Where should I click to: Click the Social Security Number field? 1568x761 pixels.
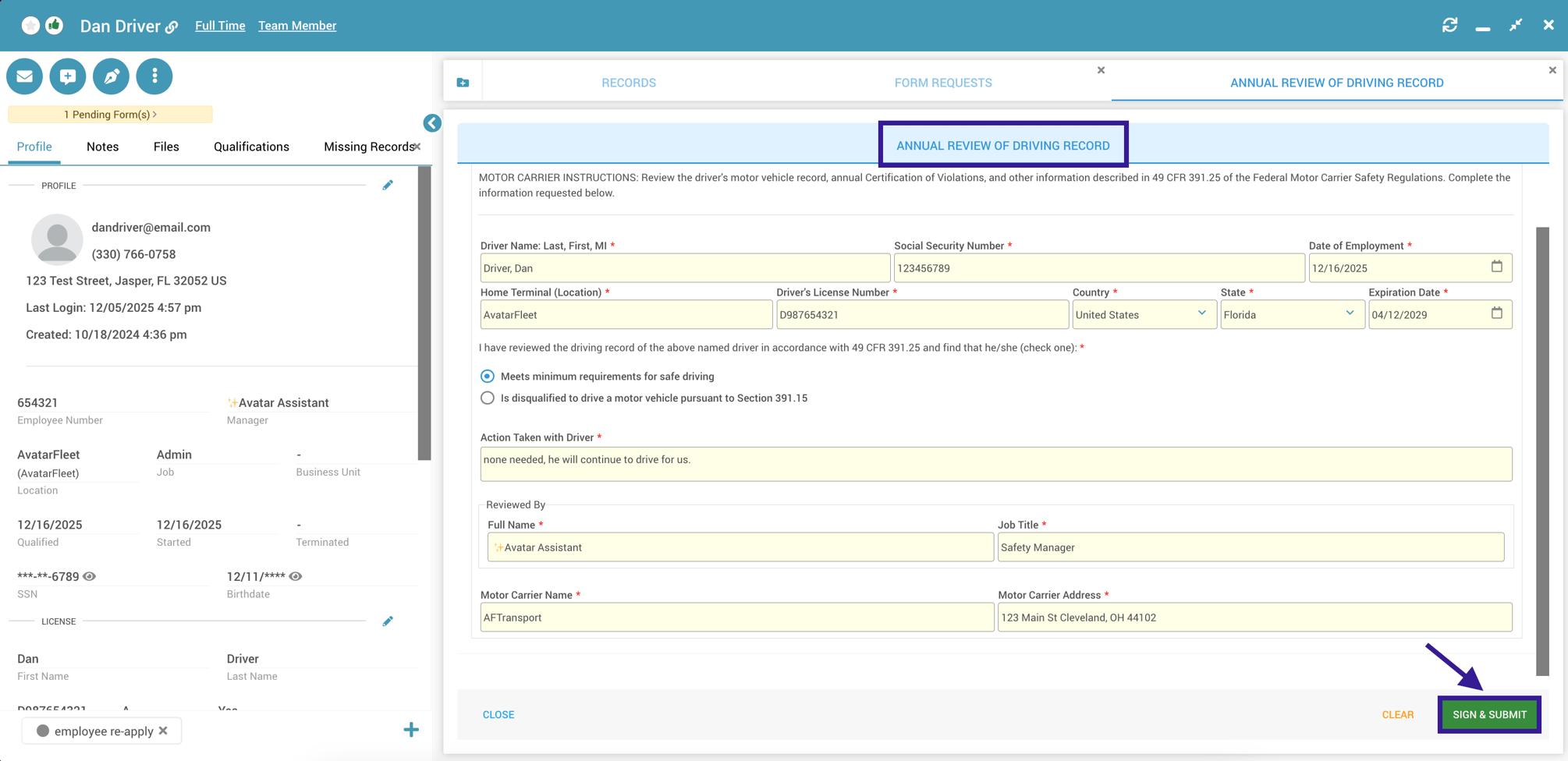coord(1099,268)
